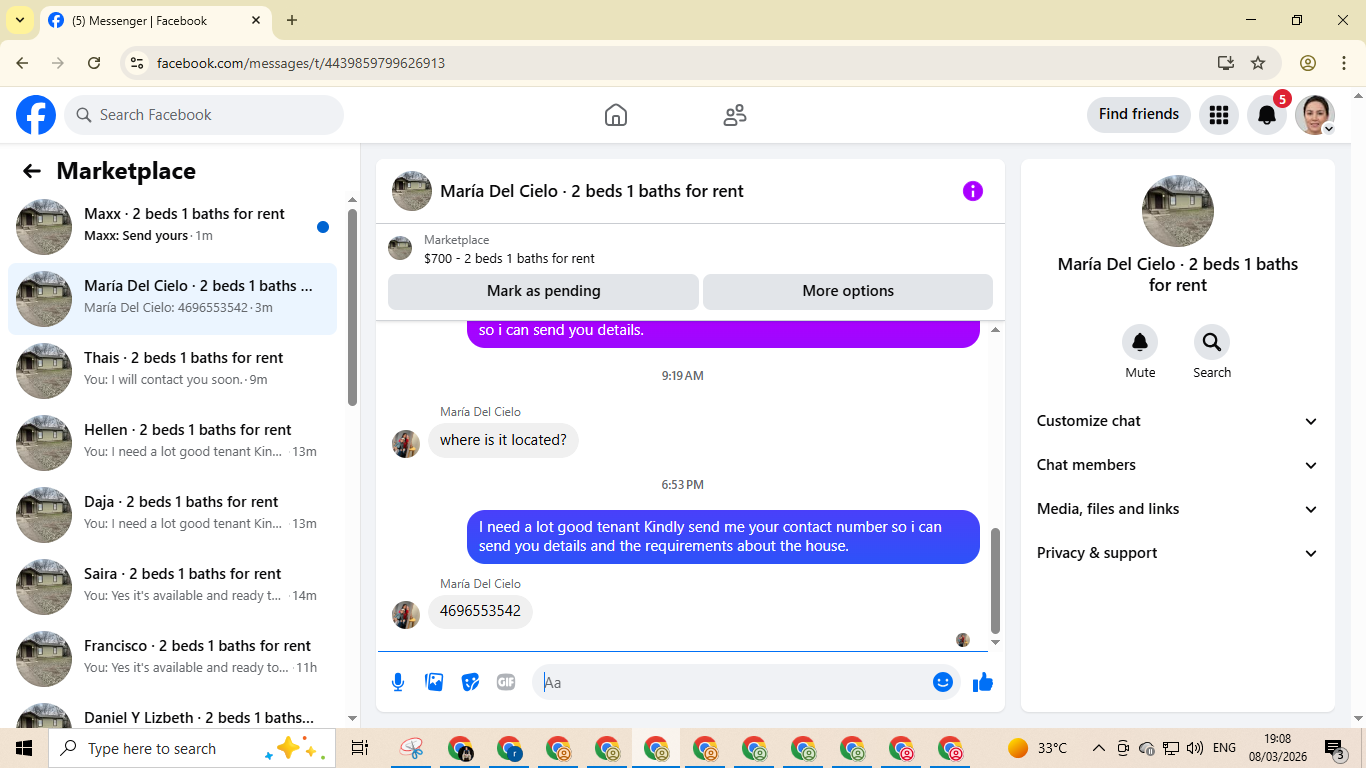Open the weather widget showing 33°C
1366x768 pixels.
(x=1038, y=748)
